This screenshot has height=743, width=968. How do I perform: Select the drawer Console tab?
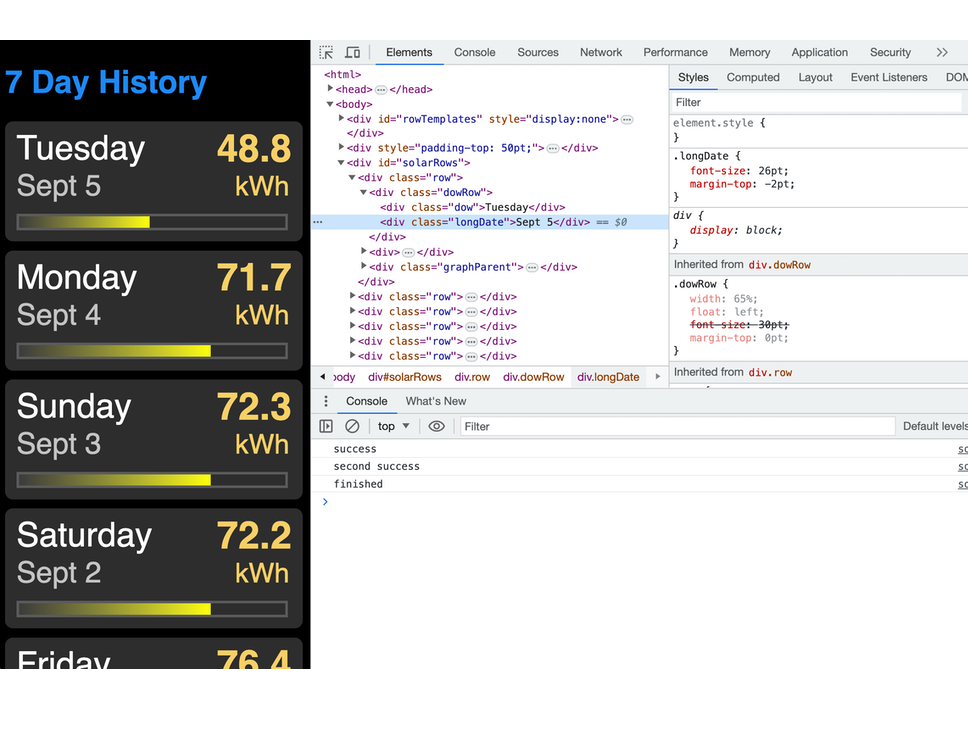367,401
